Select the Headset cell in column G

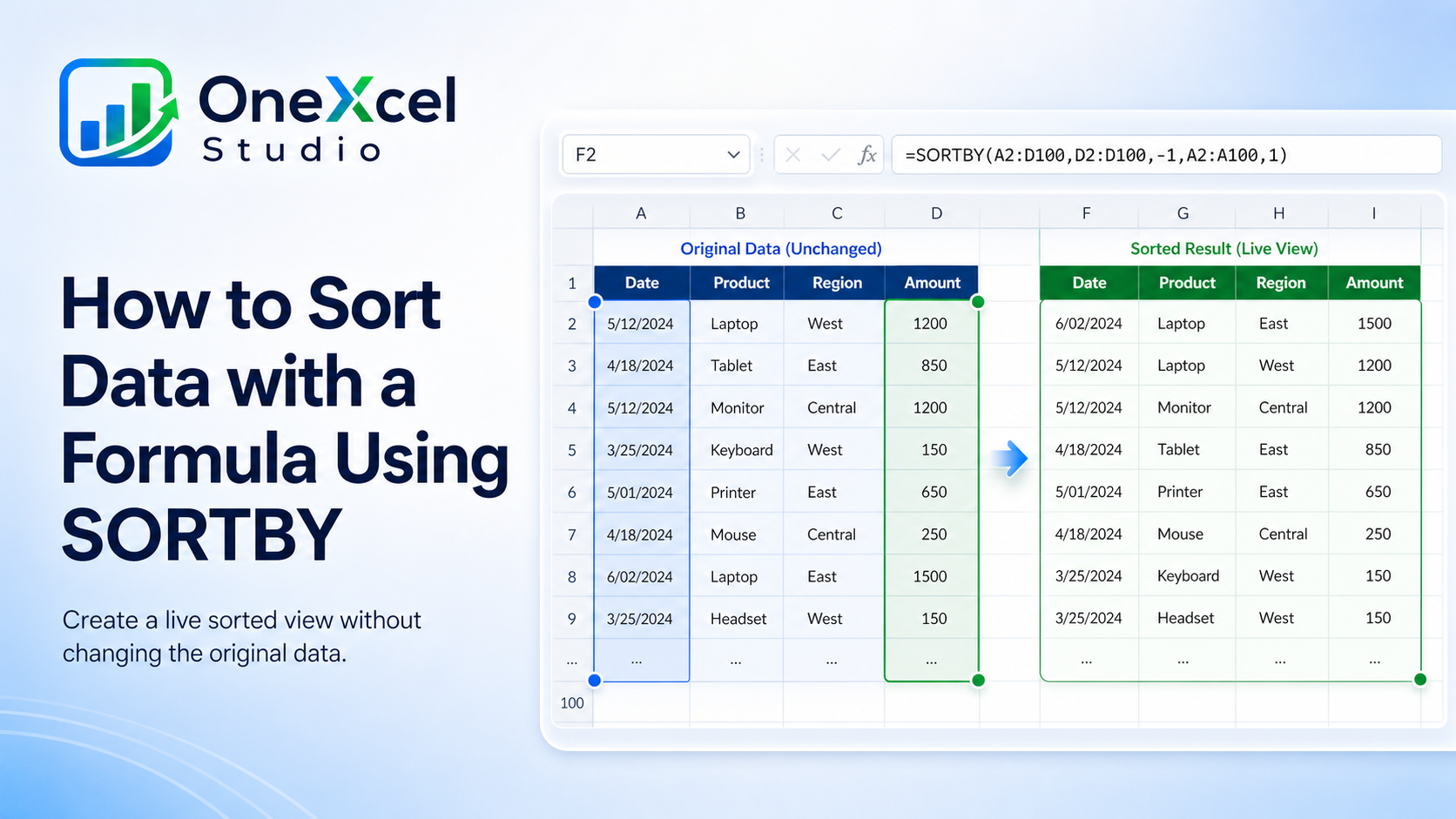(1186, 618)
